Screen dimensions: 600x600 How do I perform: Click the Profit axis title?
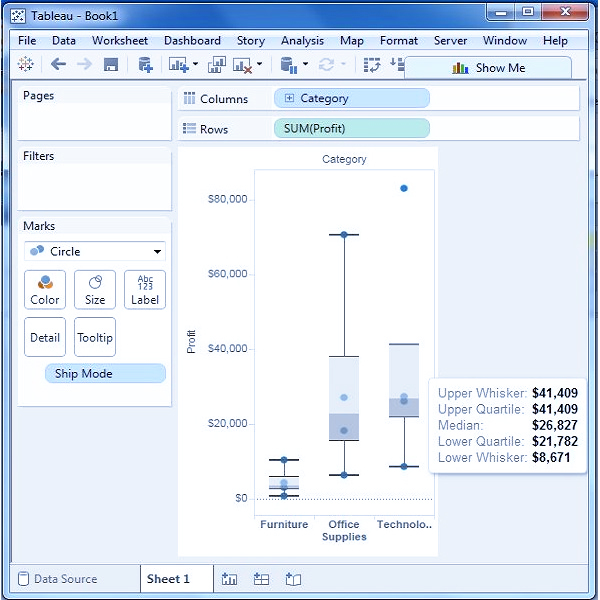pos(191,342)
